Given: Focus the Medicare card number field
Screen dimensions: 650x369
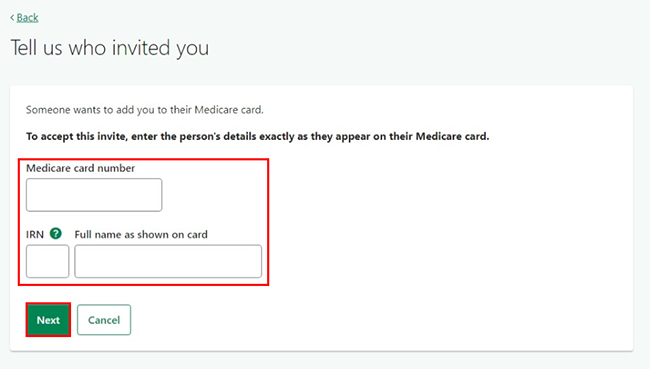Looking at the screenshot, I should [94, 195].
